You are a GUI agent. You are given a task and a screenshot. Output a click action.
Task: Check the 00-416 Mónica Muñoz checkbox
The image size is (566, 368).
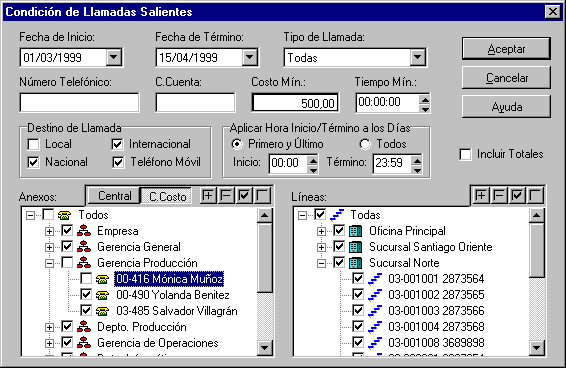86,279
